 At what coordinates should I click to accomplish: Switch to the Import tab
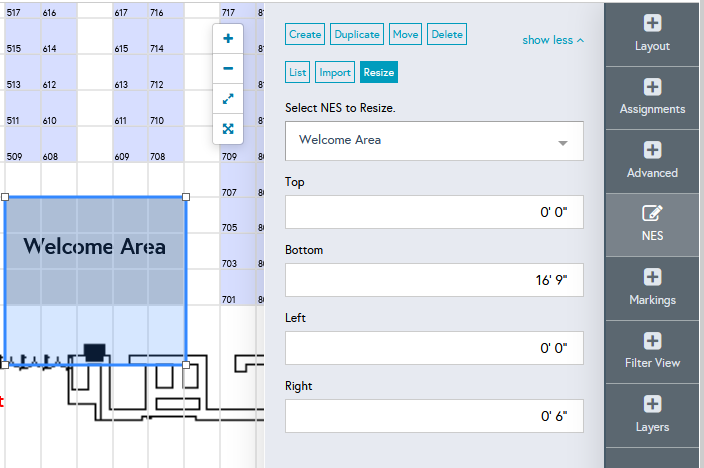(335, 72)
